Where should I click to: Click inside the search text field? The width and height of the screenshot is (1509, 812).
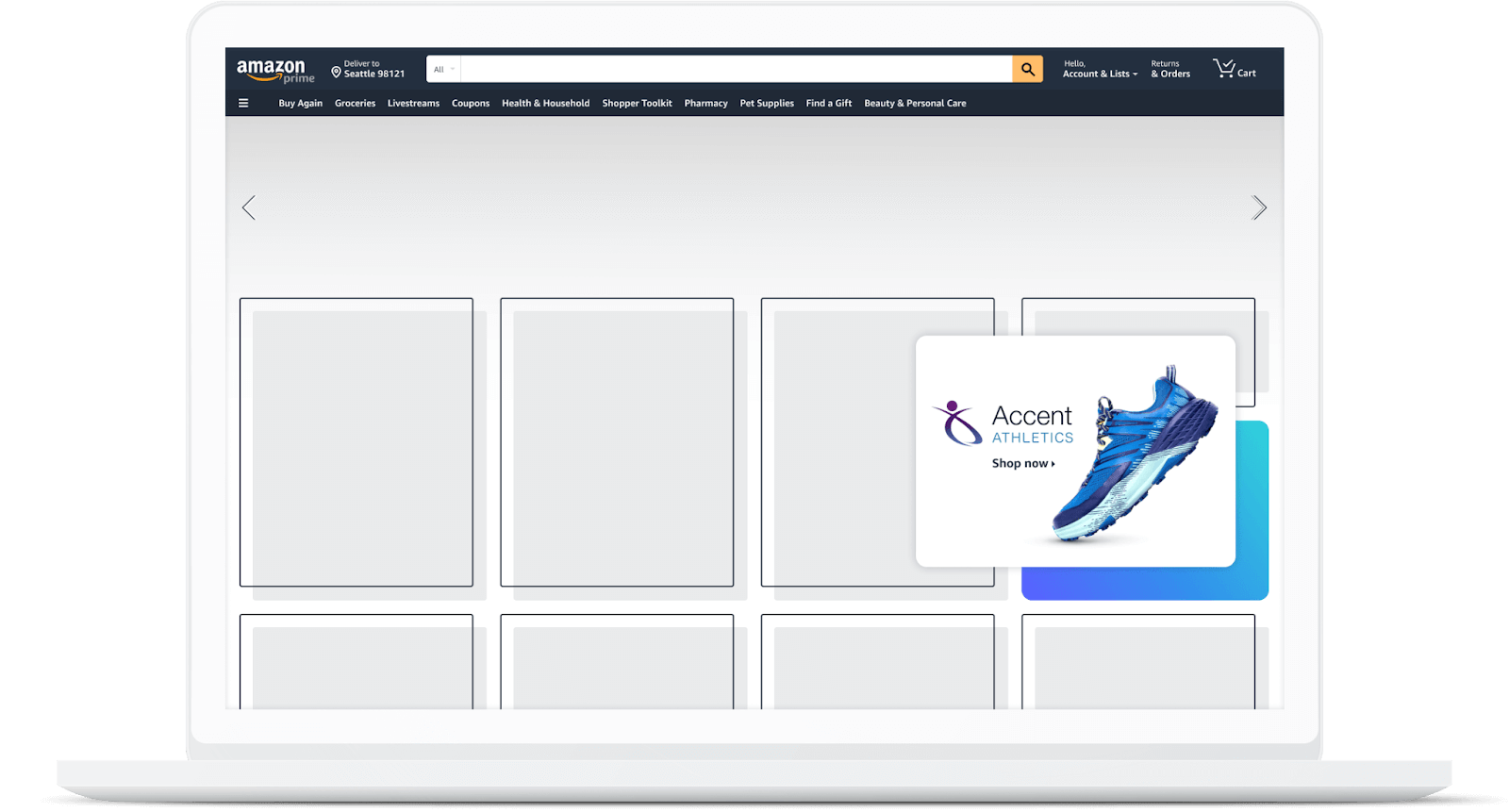pos(736,69)
